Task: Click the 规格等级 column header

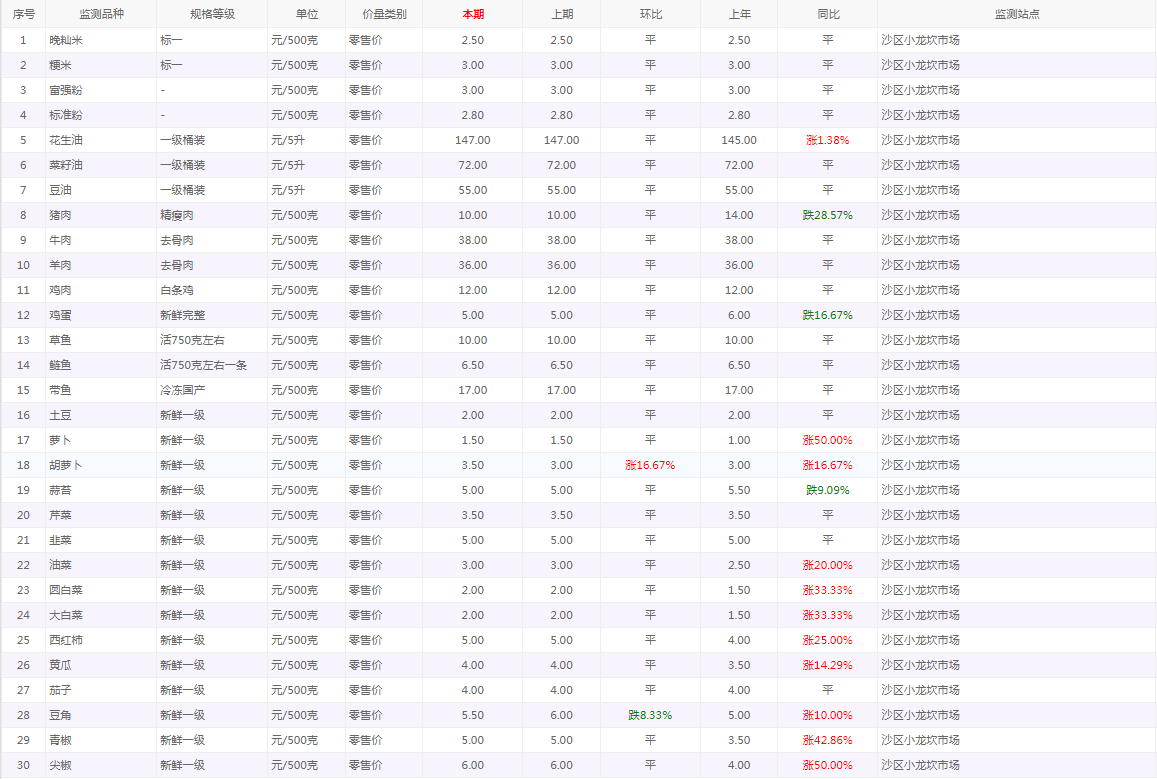Action: [211, 14]
